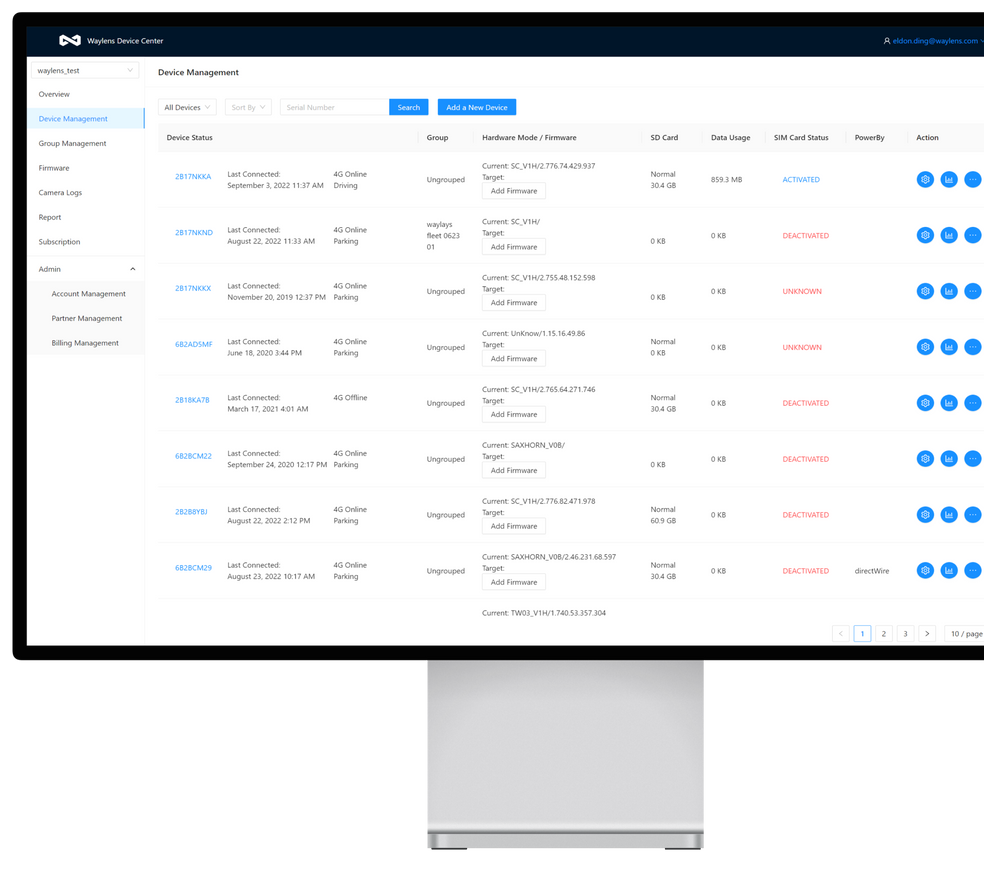
Task: Open settings for device 2B2B8YBJ
Action: coord(925,515)
